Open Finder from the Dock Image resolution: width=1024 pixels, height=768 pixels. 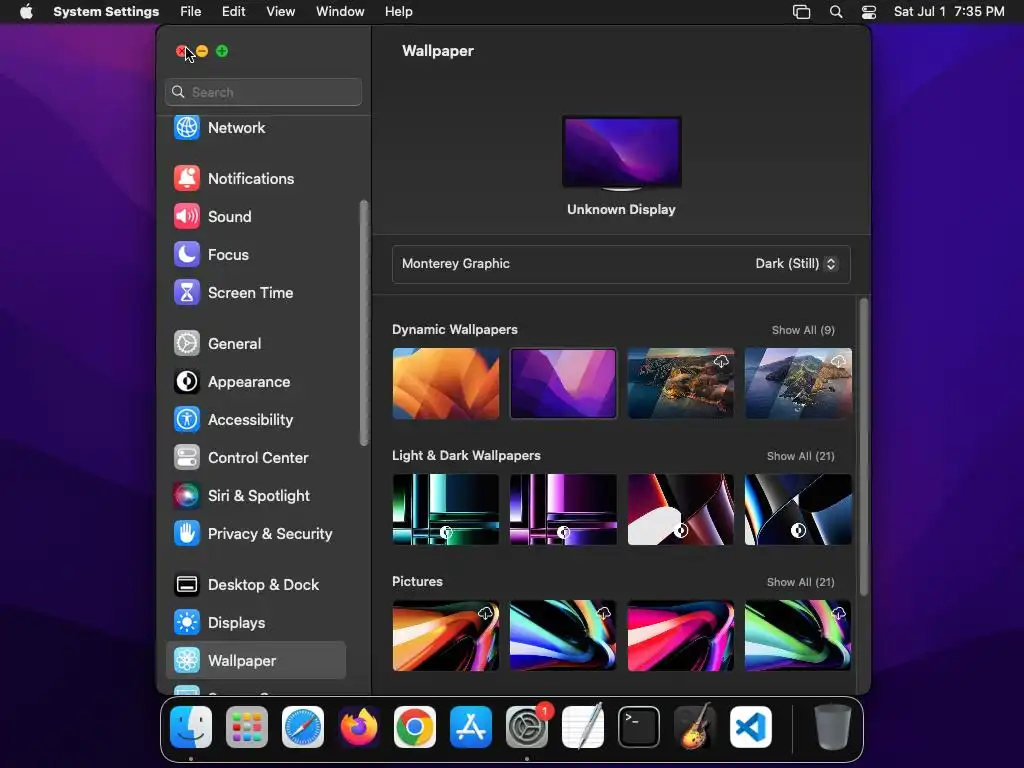(x=191, y=727)
